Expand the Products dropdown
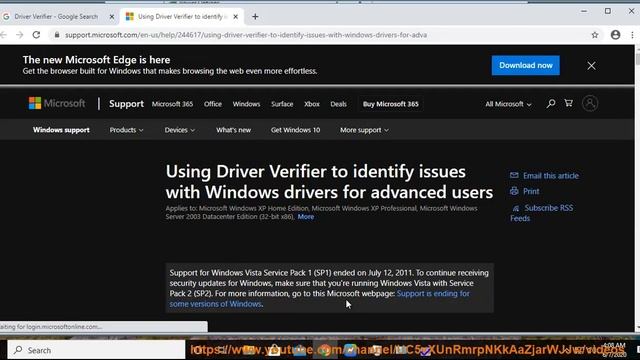Screen dimensions: 640x360 coord(126,130)
